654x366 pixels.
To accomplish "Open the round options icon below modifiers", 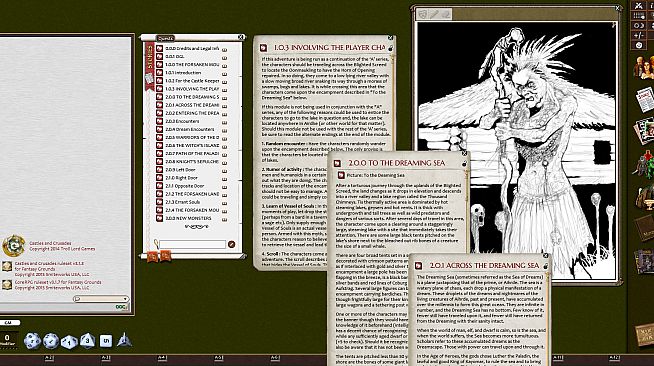I will (639, 45).
